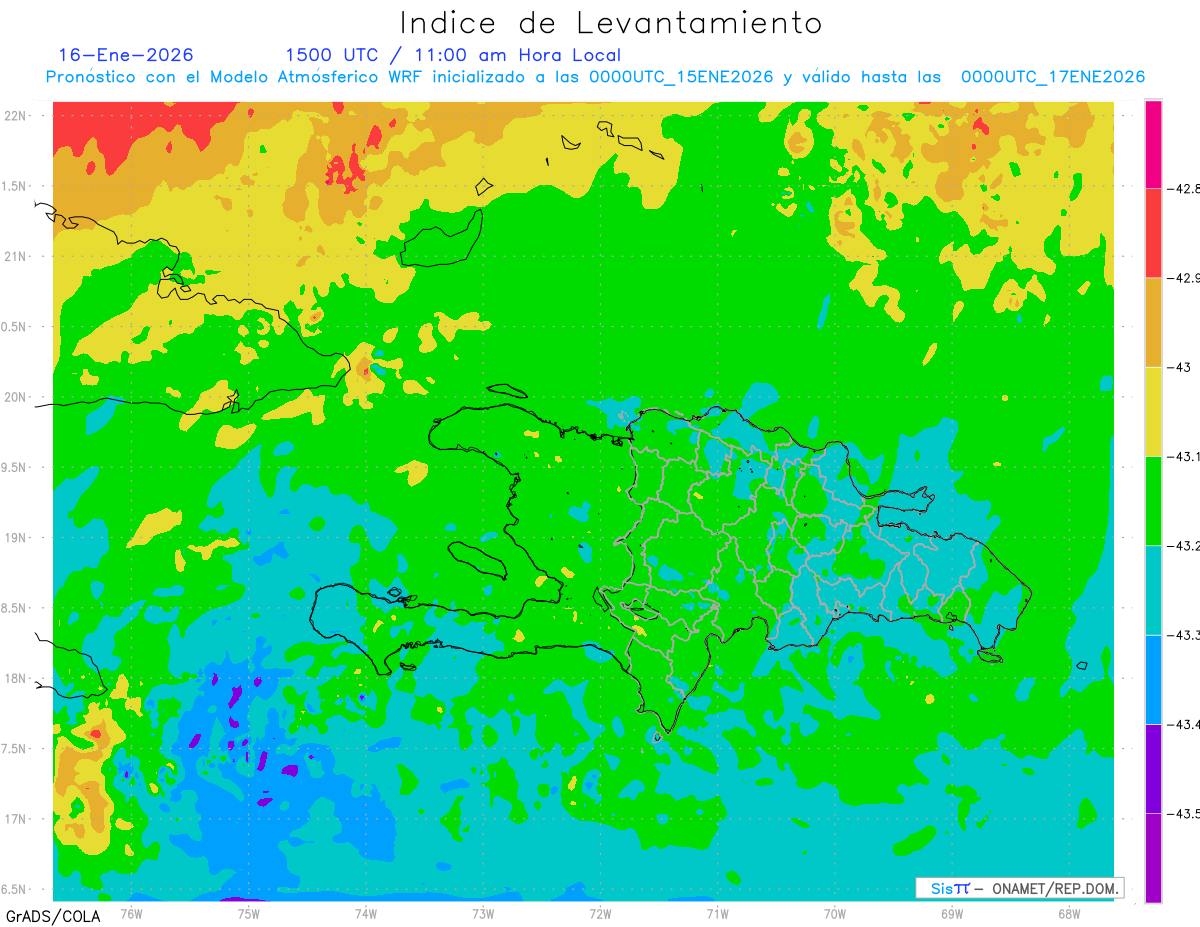The height and width of the screenshot is (927, 1200).
Task: Click the '68W' longitude label
Action: pyautogui.click(x=1068, y=913)
